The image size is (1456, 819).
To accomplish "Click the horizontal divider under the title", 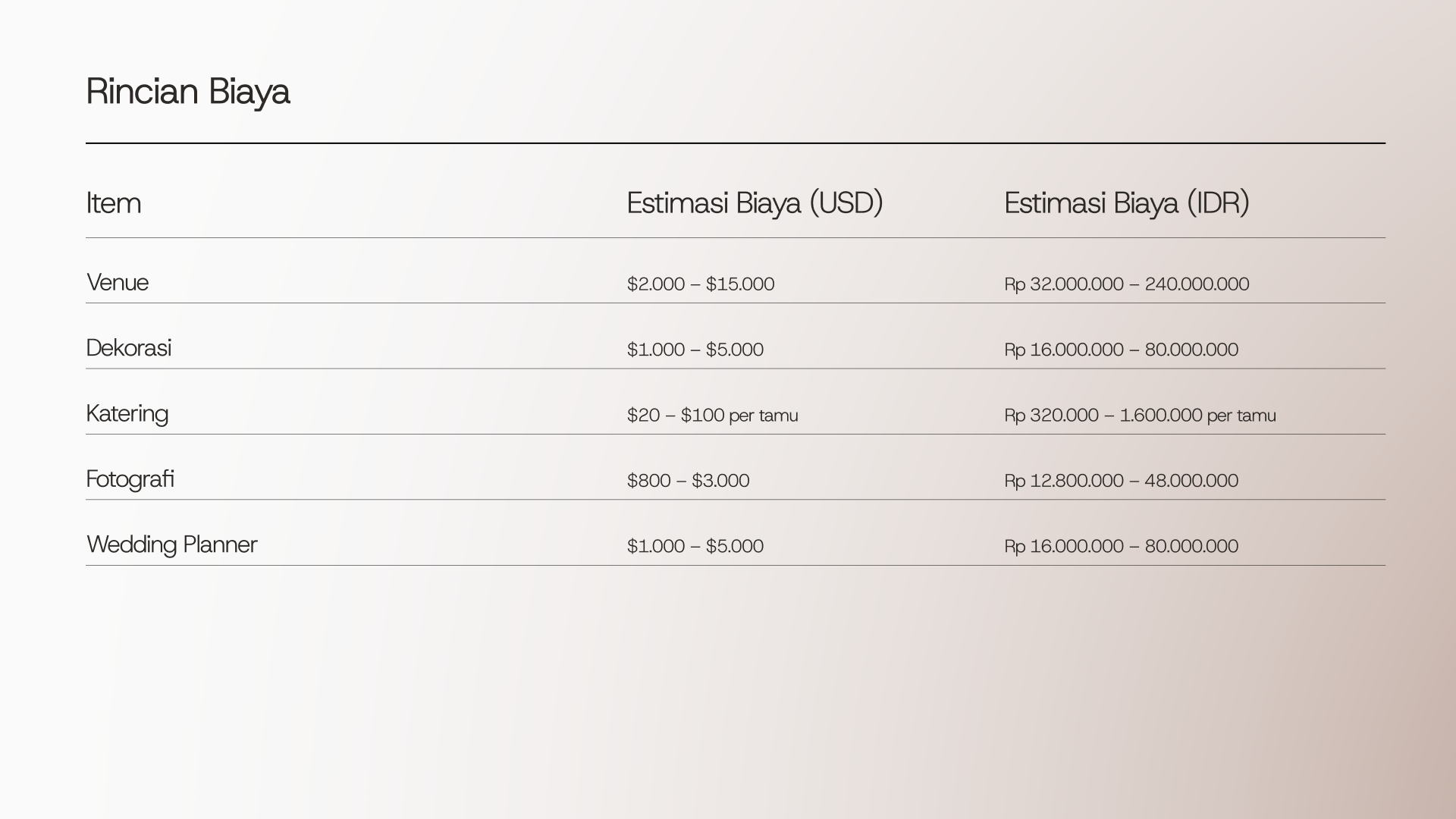I will 736,143.
